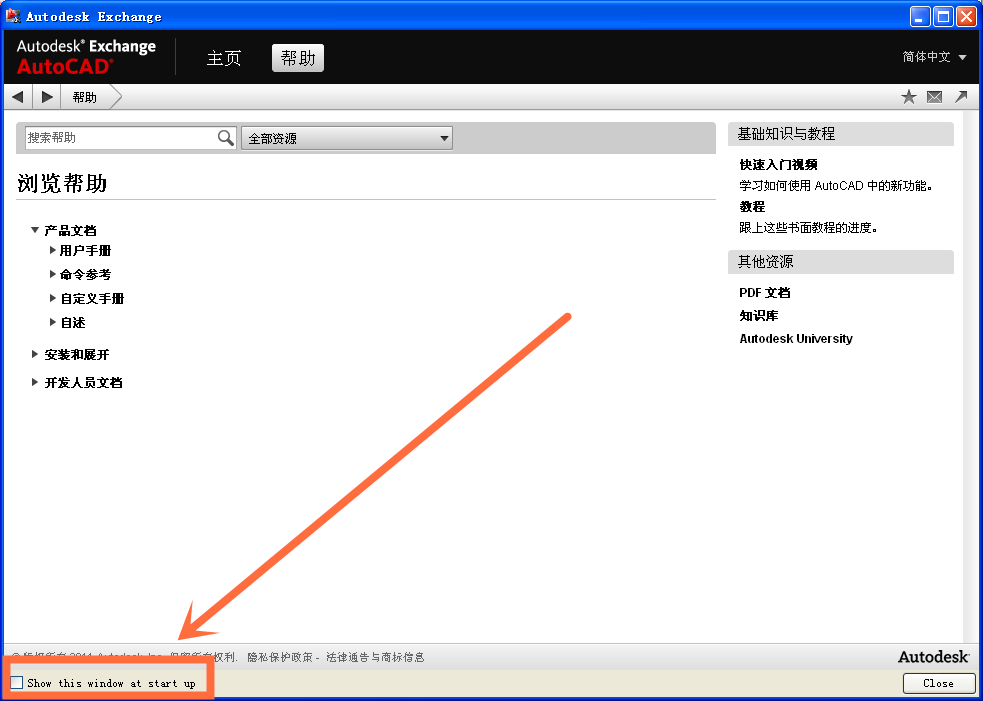Screen dimensions: 983x701
Task: Click the search magnifier icon
Action: coord(226,137)
